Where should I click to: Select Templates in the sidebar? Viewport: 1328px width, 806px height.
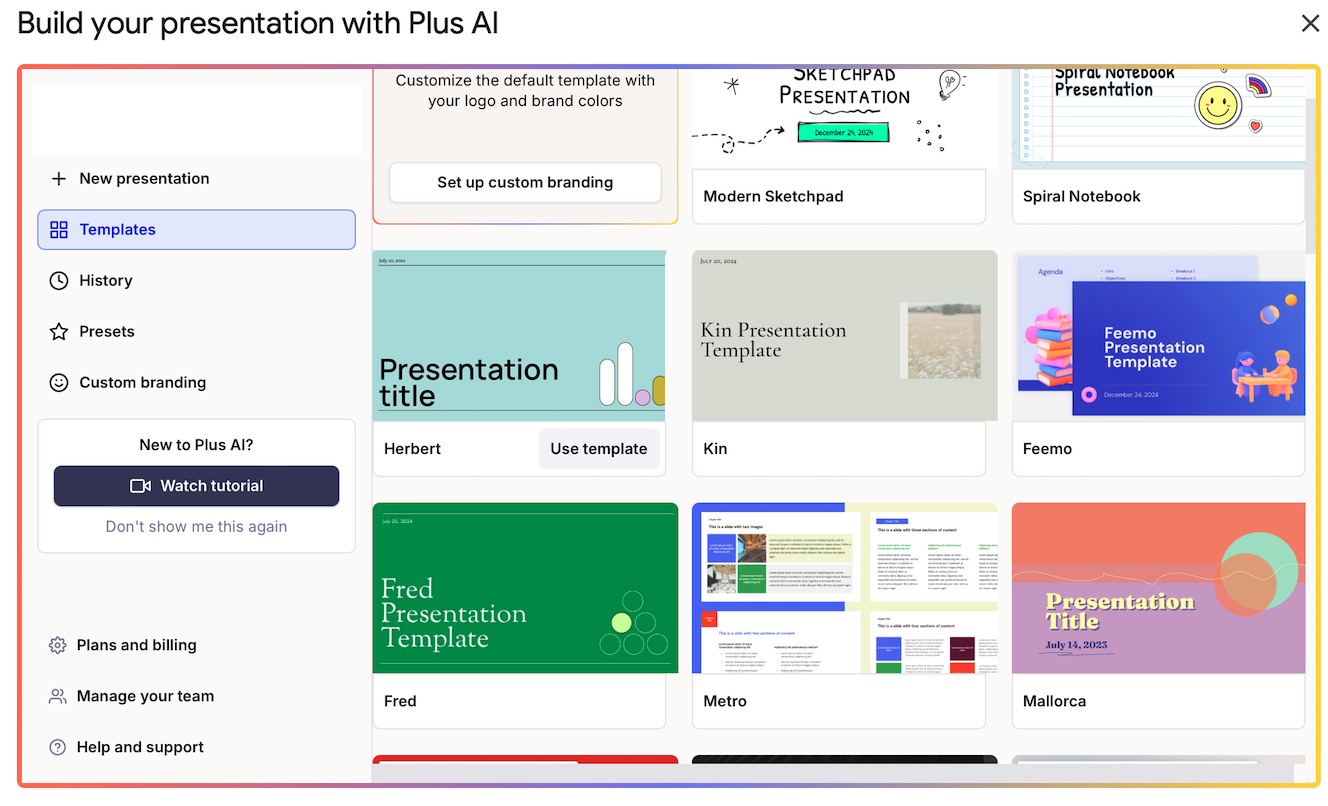[196, 229]
